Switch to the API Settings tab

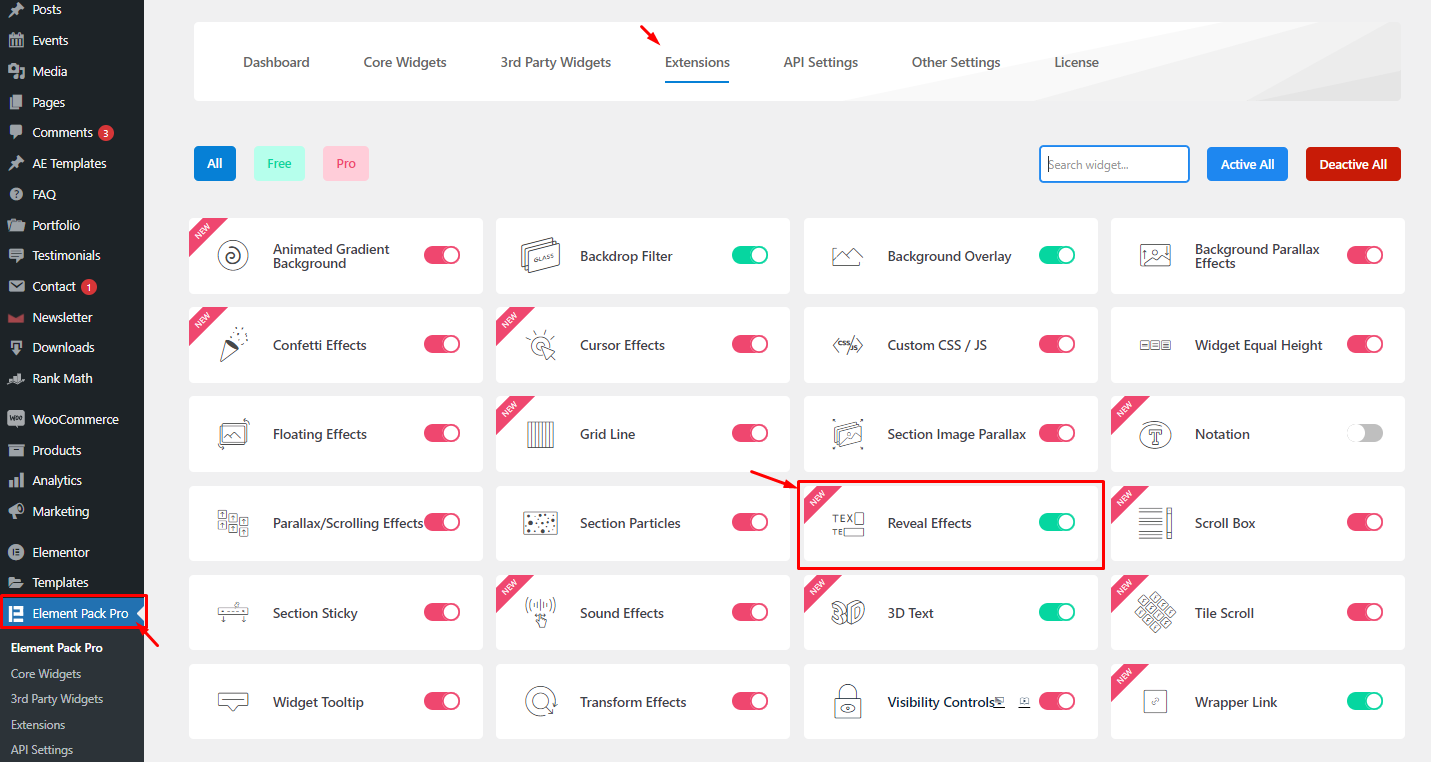[820, 62]
